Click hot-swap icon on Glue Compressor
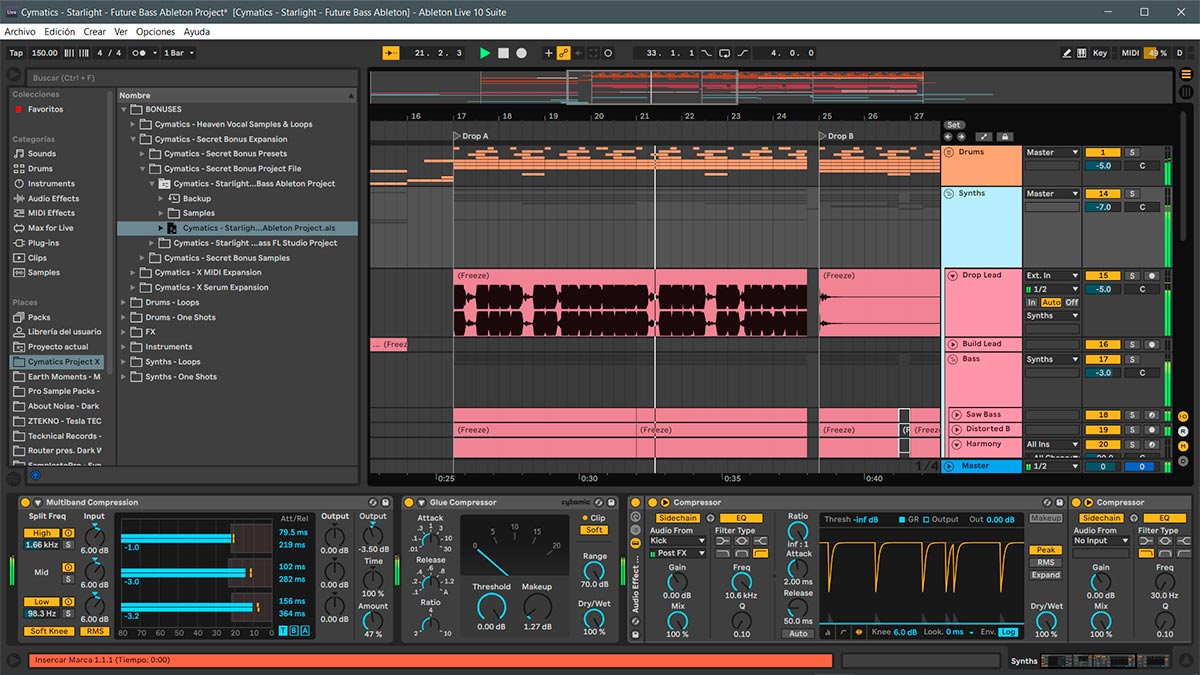 point(600,502)
